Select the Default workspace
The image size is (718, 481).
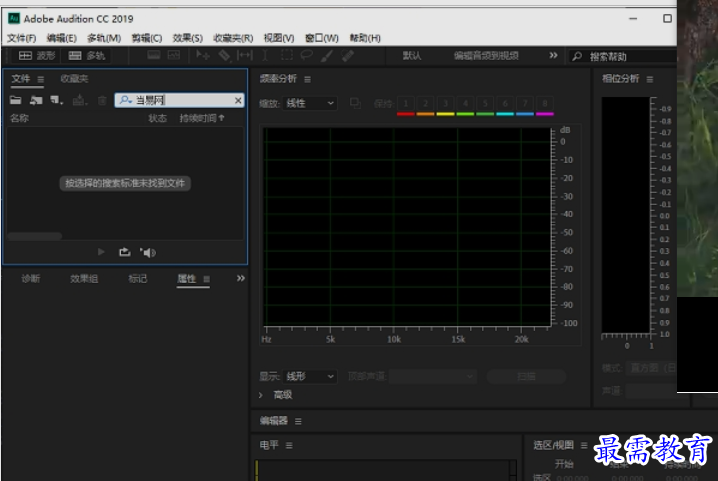coord(412,56)
